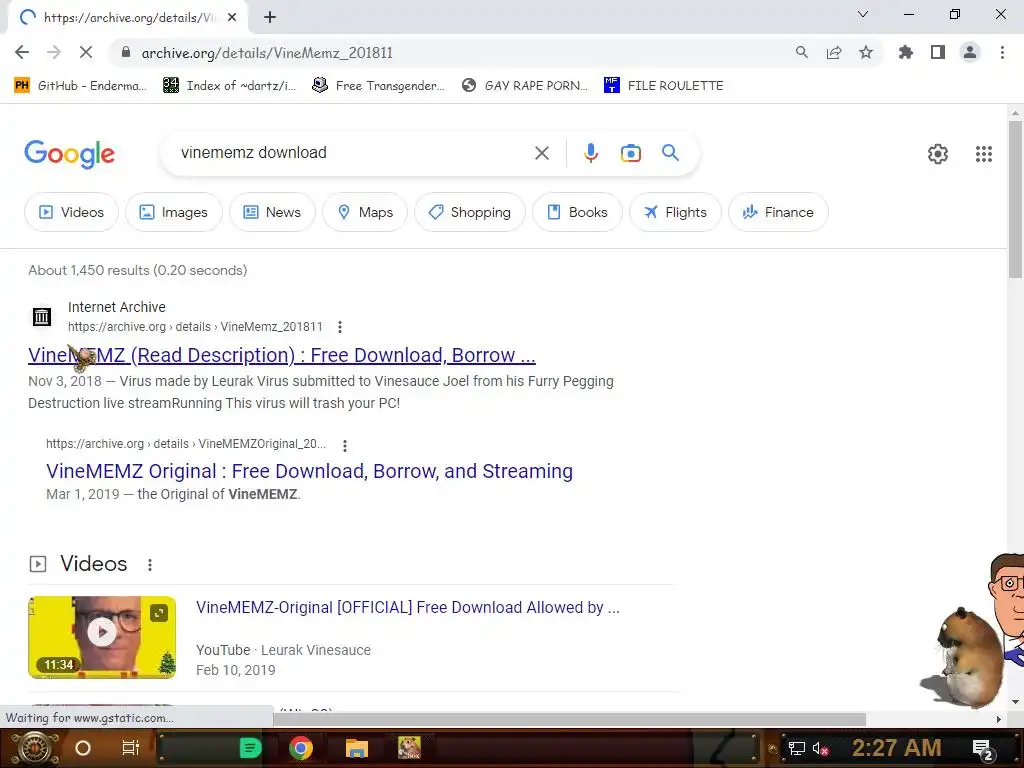1024x768 pixels.
Task: Go back to the previous page
Action: tap(22, 52)
